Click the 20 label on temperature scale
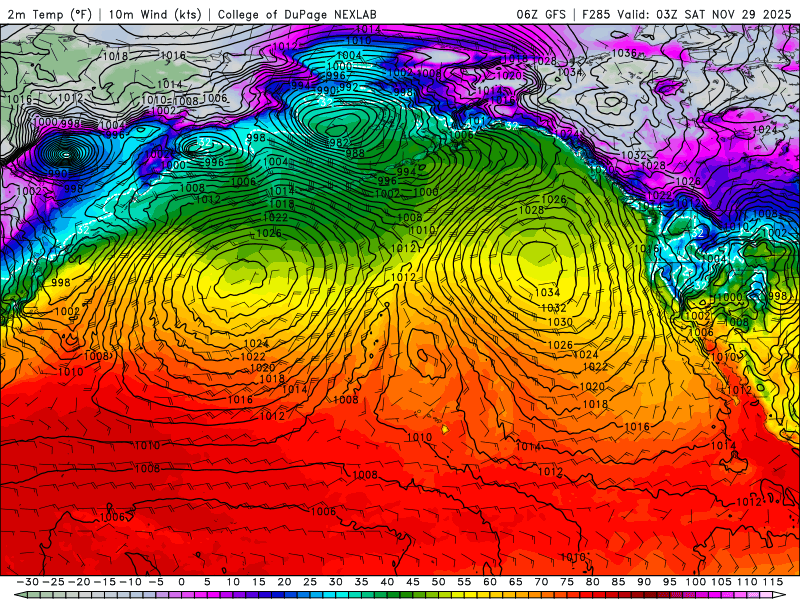This screenshot has width=800, height=600. click(x=284, y=582)
